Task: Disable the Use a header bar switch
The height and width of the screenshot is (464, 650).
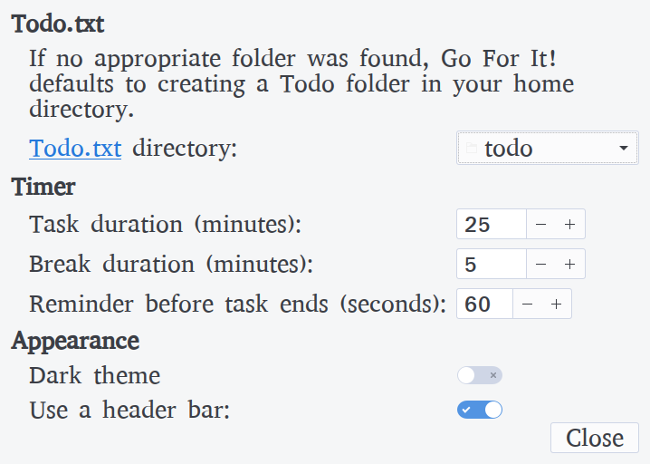Action: (x=480, y=409)
